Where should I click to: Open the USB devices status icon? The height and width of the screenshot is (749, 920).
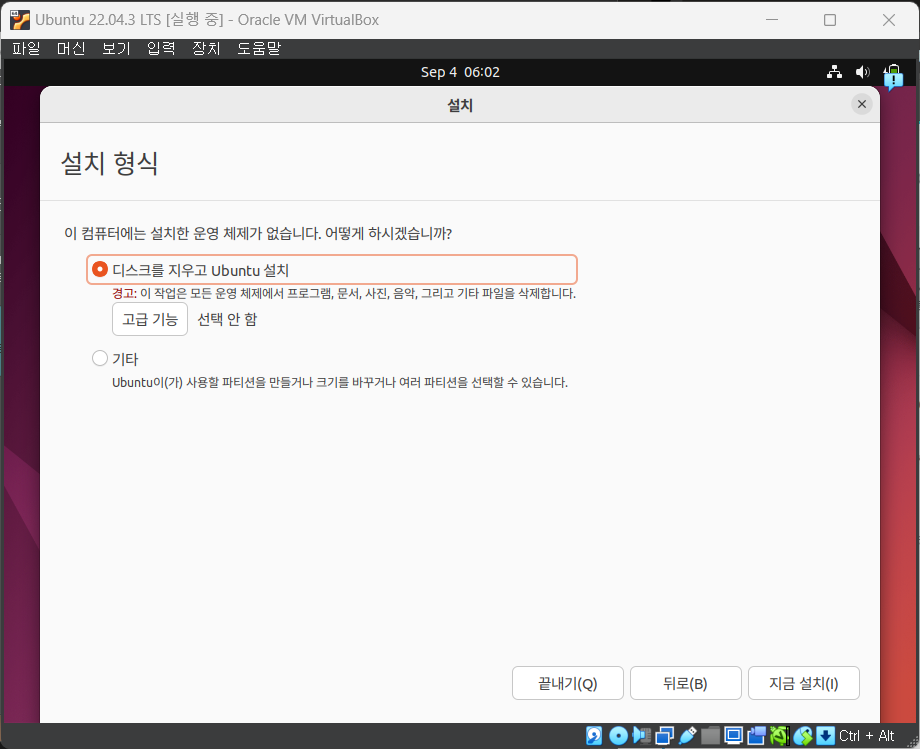[x=688, y=736]
